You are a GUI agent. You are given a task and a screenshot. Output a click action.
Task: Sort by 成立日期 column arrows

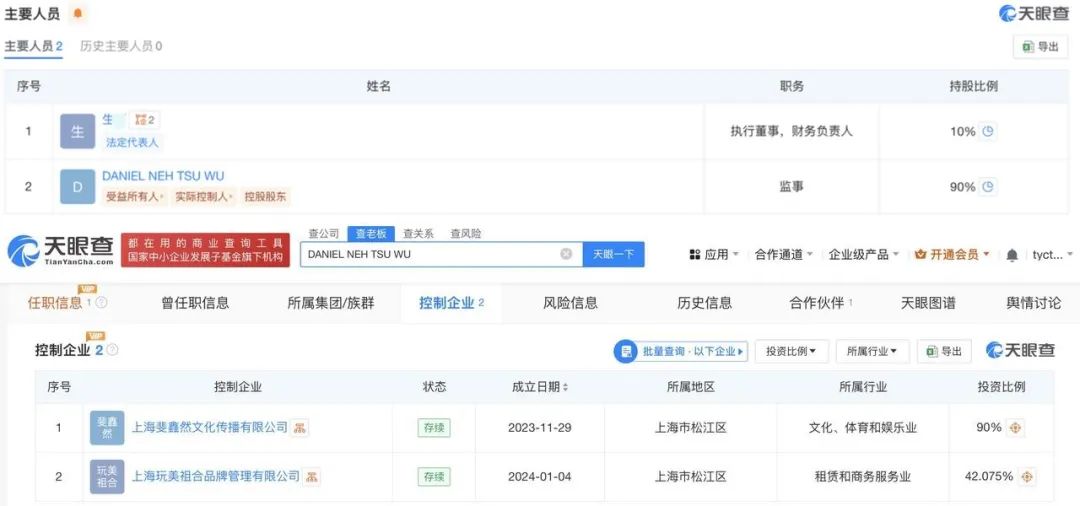point(565,388)
